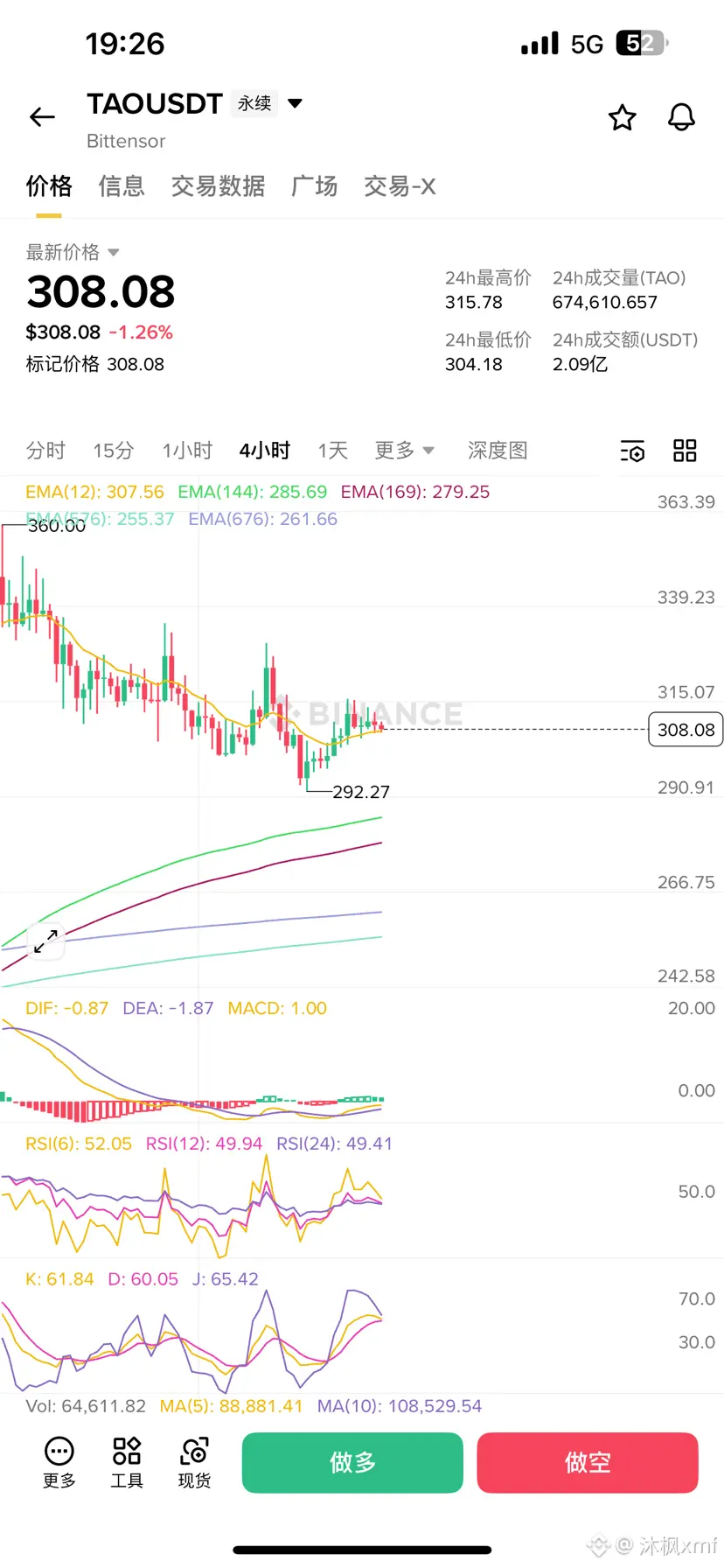Show the 深度图 depth chart
Screen dimensions: 724x1568
pyautogui.click(x=498, y=451)
